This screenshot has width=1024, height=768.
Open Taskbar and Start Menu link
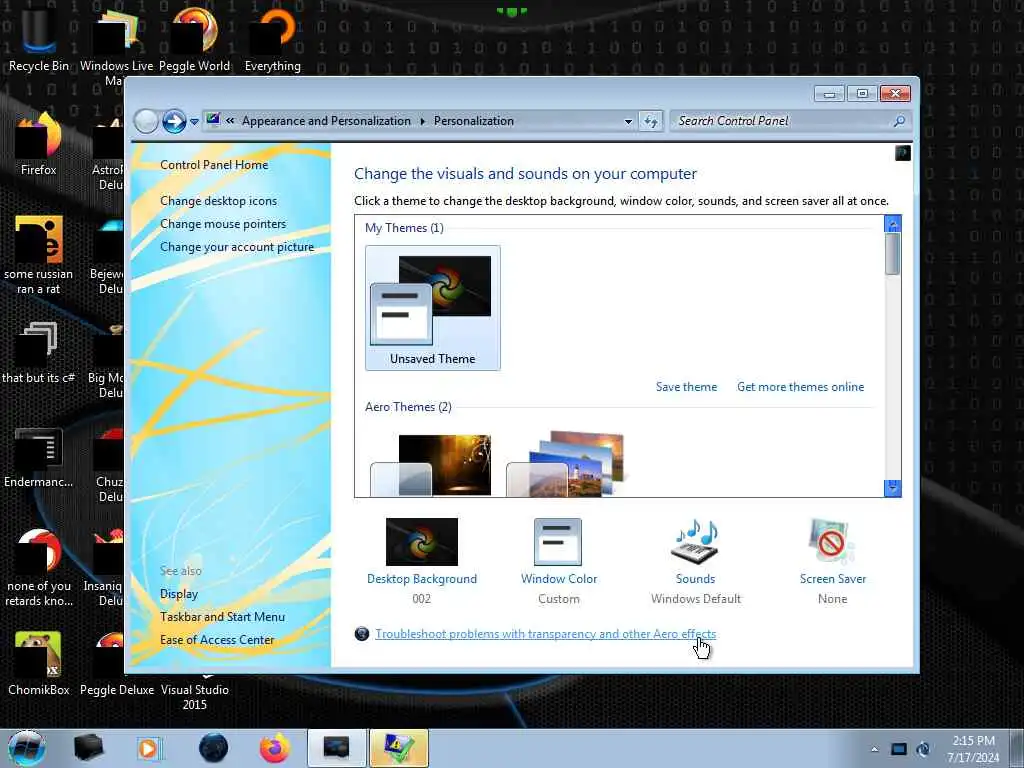pyautogui.click(x=222, y=616)
